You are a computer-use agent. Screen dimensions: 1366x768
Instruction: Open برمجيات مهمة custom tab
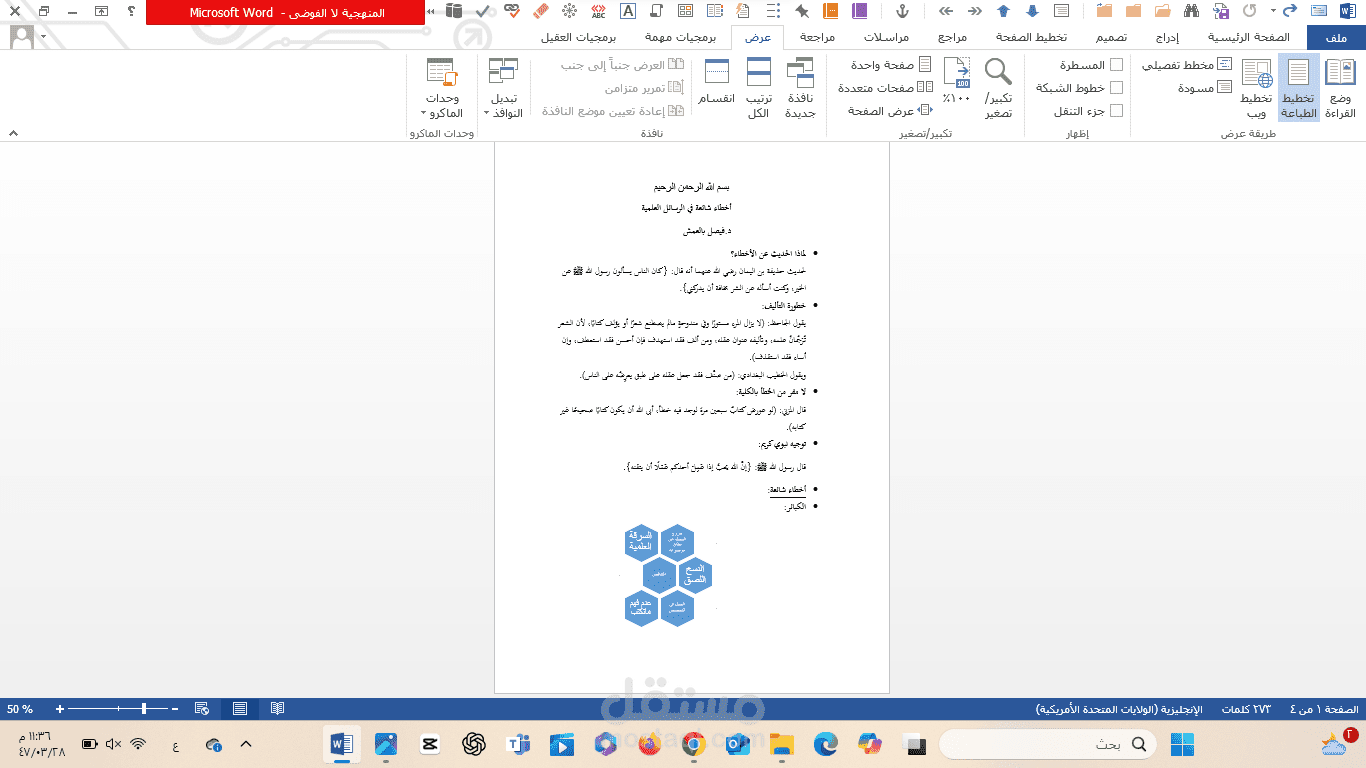(x=679, y=37)
